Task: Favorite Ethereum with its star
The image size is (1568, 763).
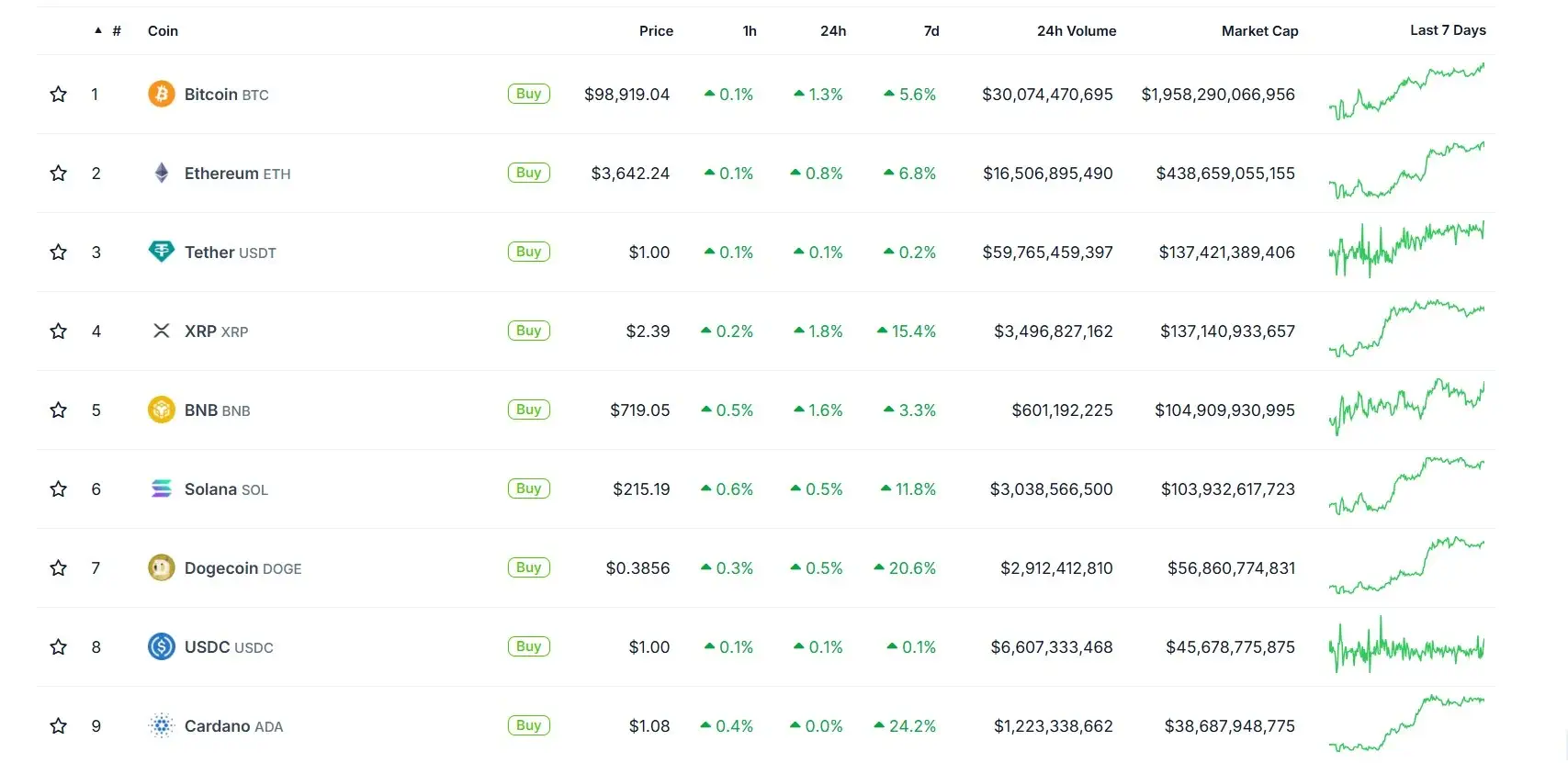Action: [58, 173]
